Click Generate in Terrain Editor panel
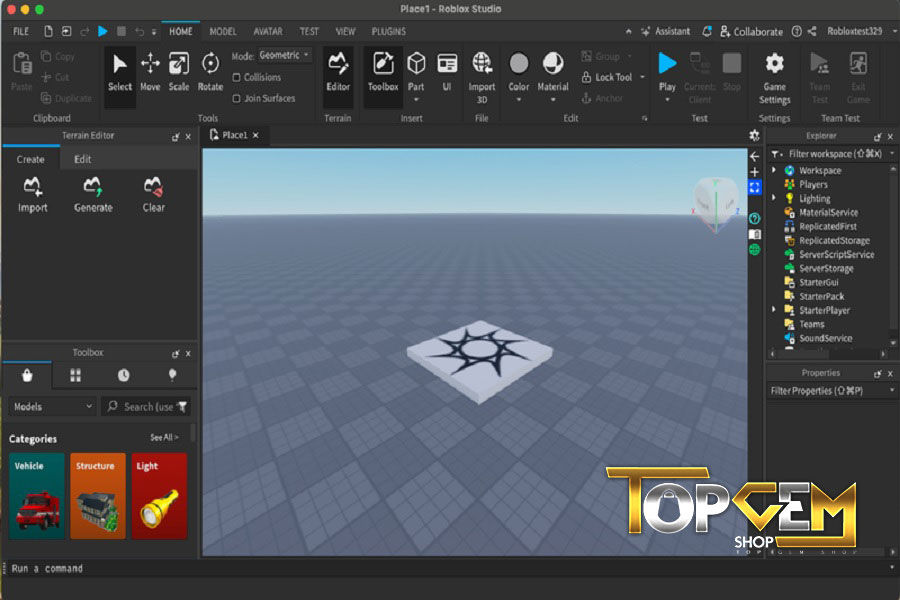The height and width of the screenshot is (600, 900). click(x=93, y=194)
